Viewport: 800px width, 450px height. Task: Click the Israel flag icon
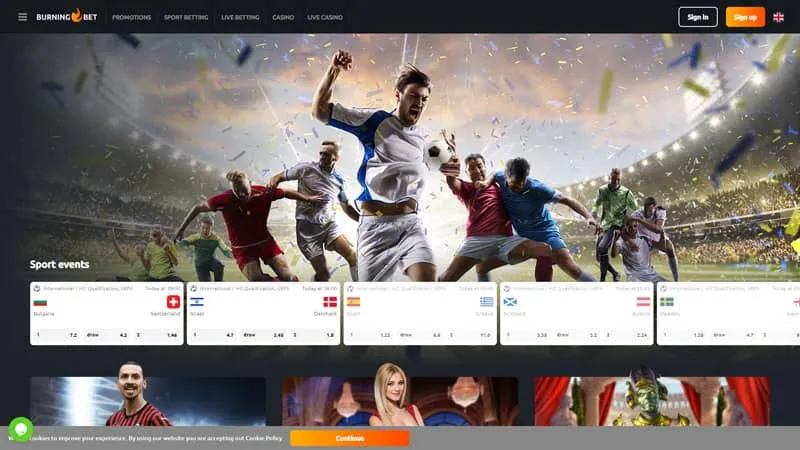tap(196, 303)
